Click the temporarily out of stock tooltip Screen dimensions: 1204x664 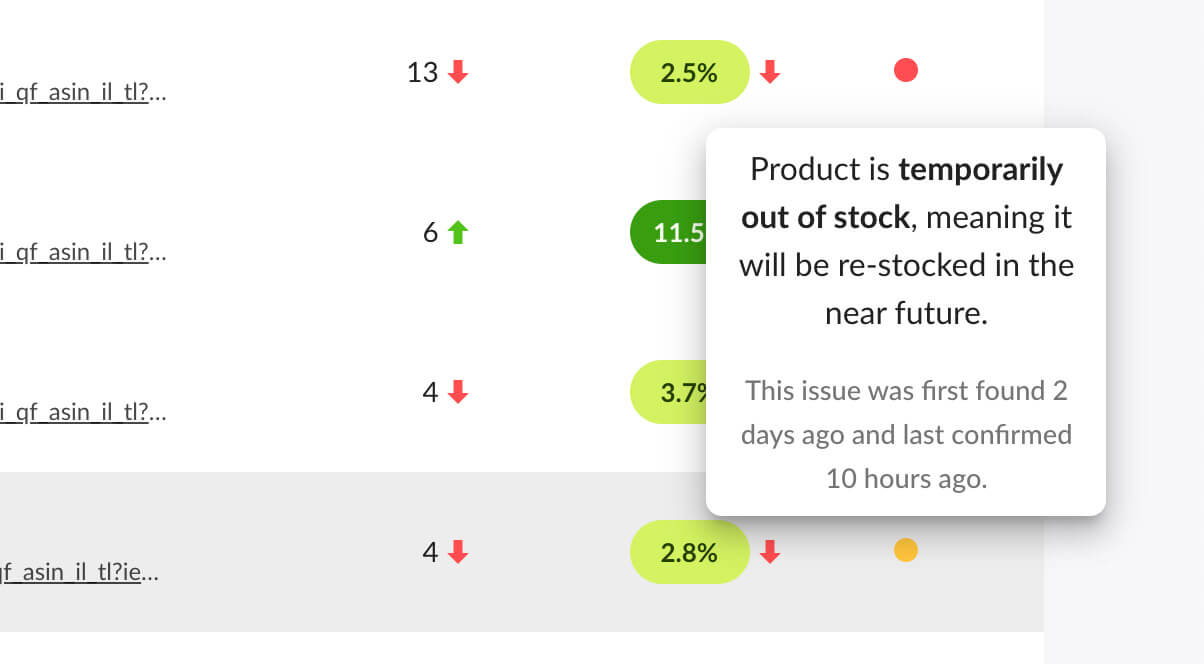click(x=906, y=320)
